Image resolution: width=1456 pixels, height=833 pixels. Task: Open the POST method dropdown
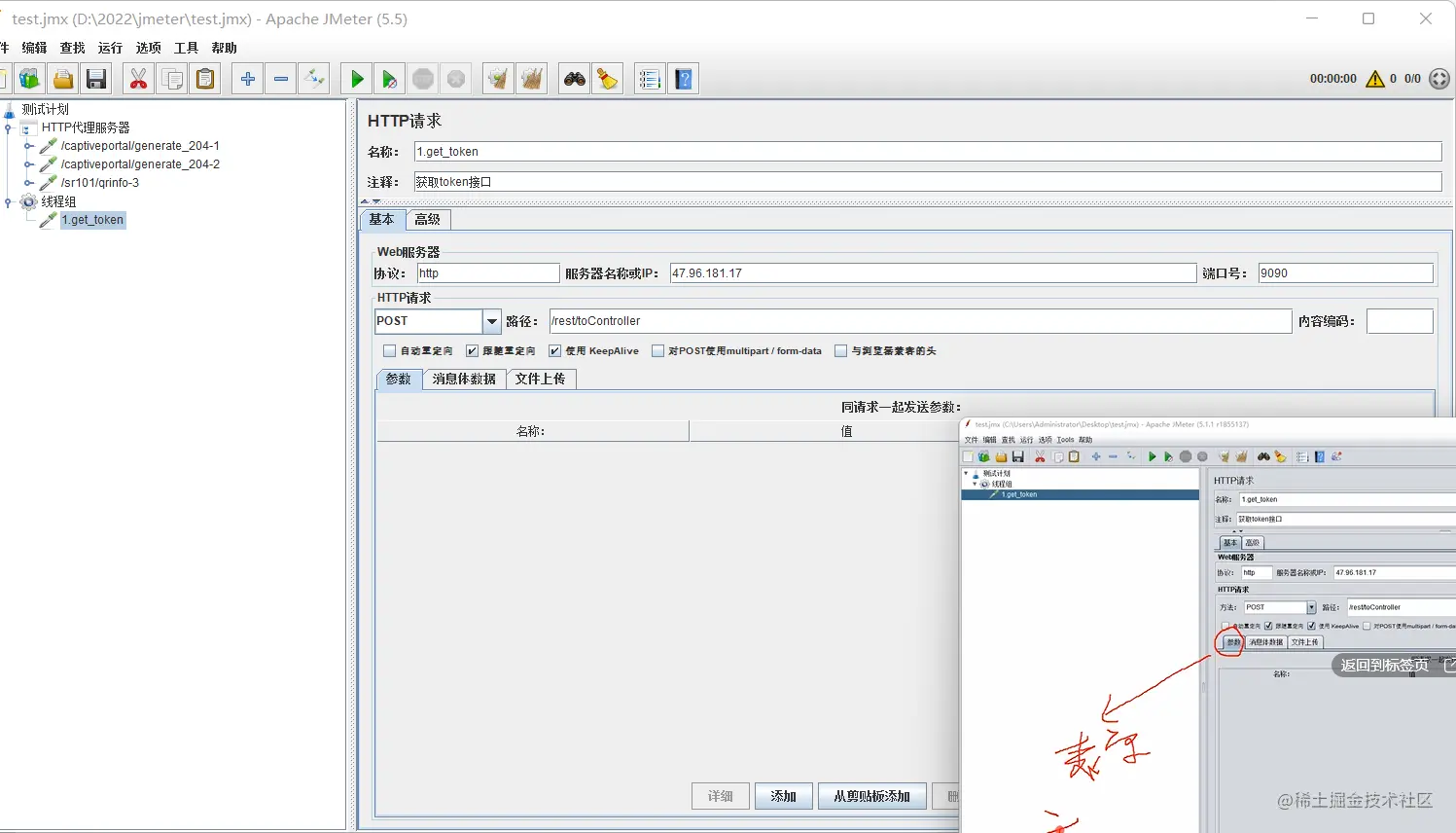coord(492,321)
